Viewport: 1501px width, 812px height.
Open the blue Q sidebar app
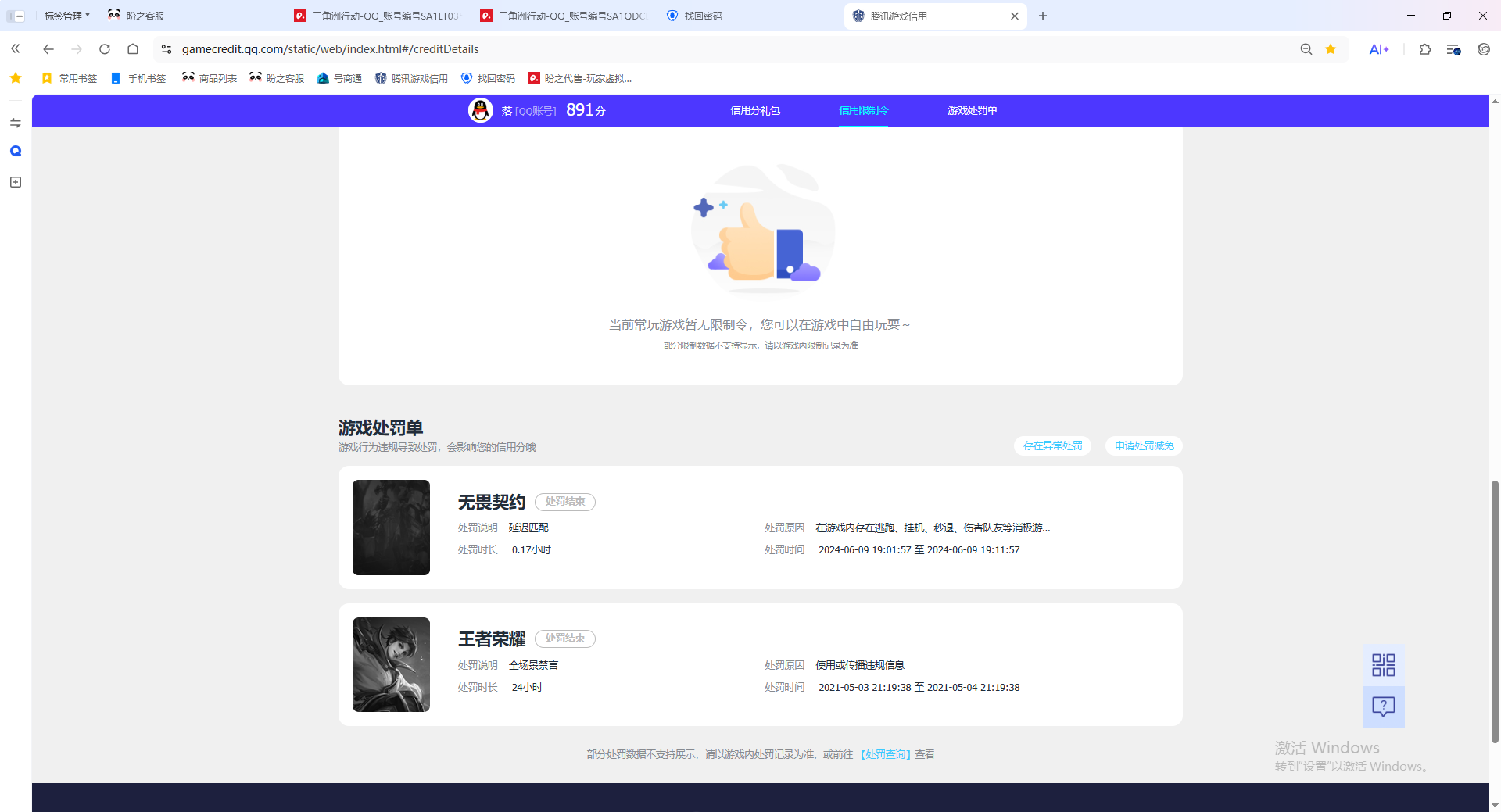coord(16,152)
